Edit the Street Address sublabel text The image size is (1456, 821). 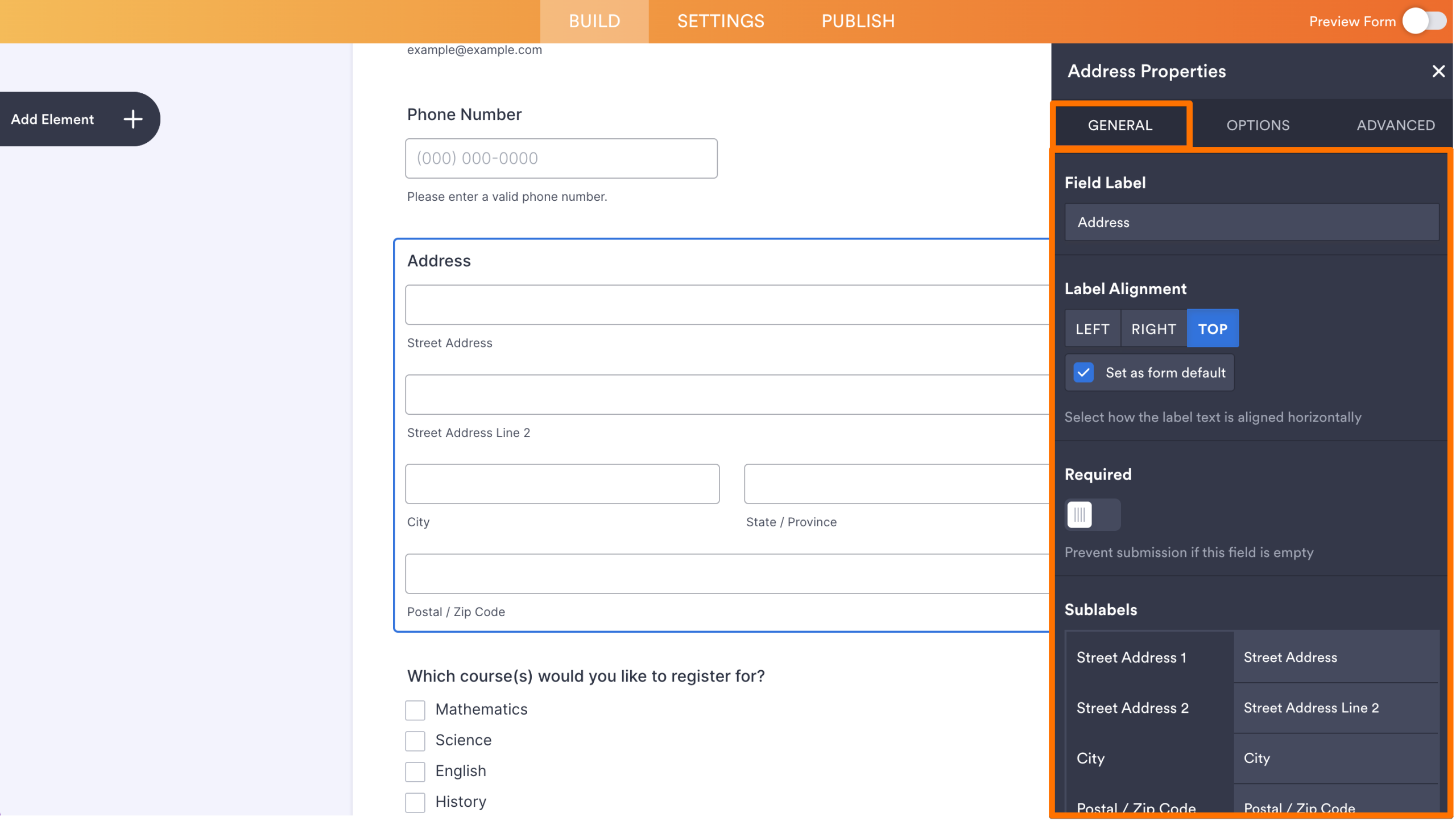pyautogui.click(x=1337, y=657)
